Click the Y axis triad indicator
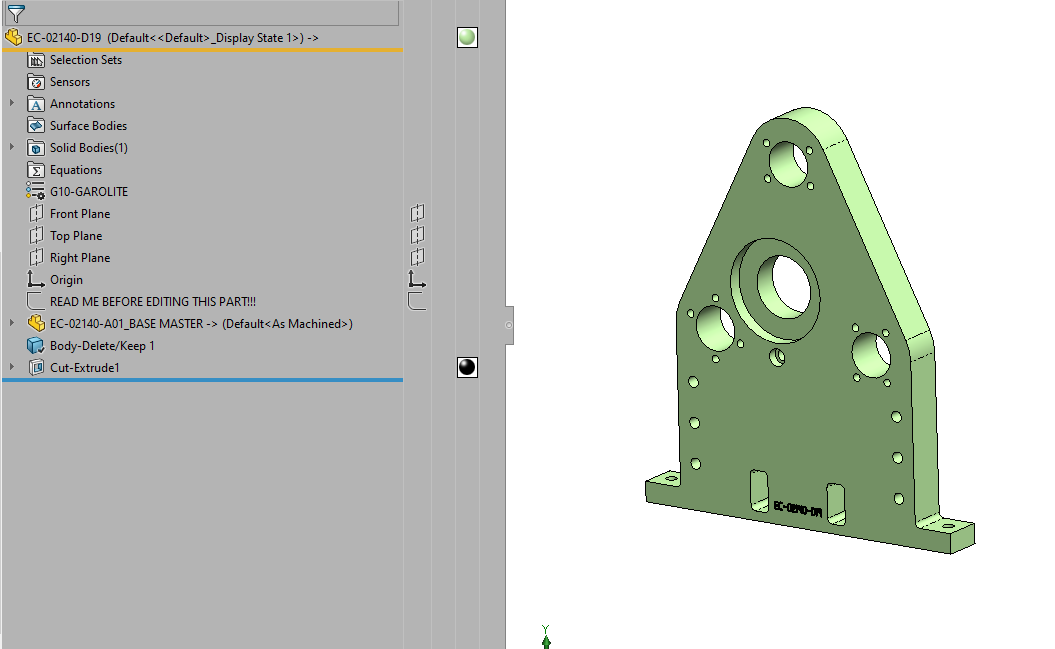This screenshot has height=649, width=1055. [546, 637]
